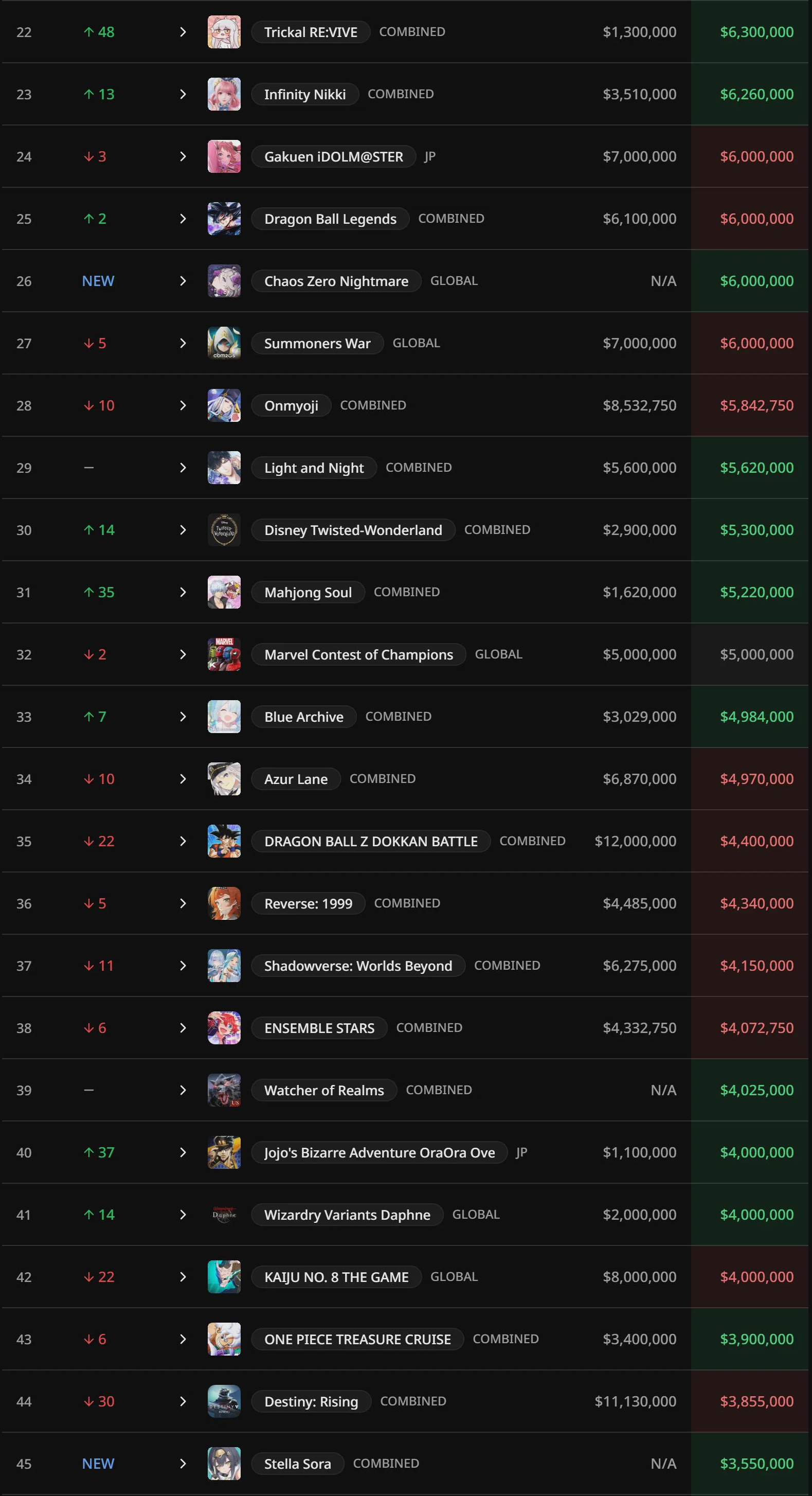The height and width of the screenshot is (1496, 812).
Task: Click the Light and Night name pill
Action: tap(314, 468)
